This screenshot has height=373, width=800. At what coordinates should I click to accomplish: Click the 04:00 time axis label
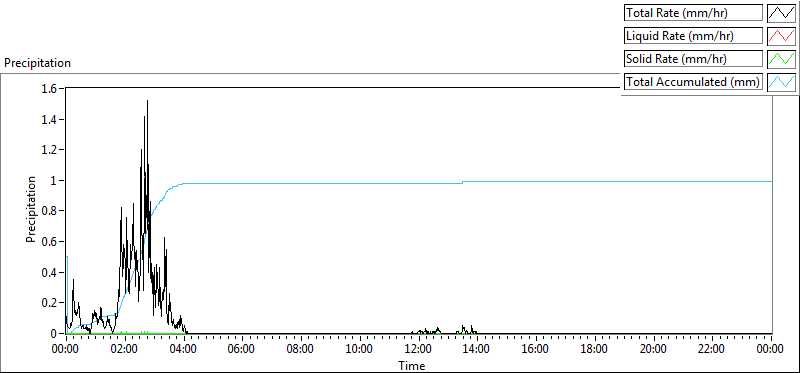183,350
